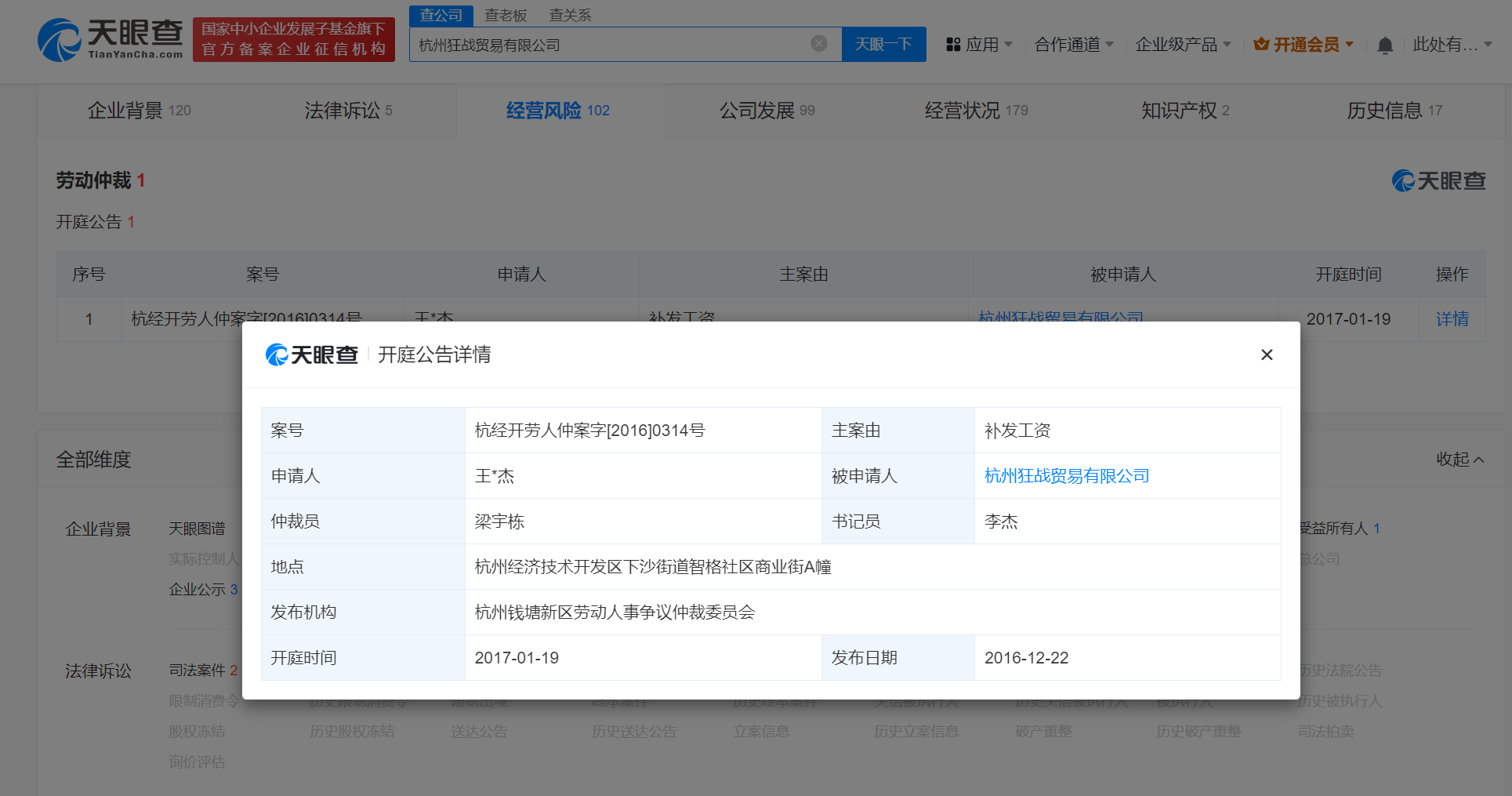Screen dimensions: 1512x796
Task: Switch to 查公司 search tab
Action: click(441, 16)
